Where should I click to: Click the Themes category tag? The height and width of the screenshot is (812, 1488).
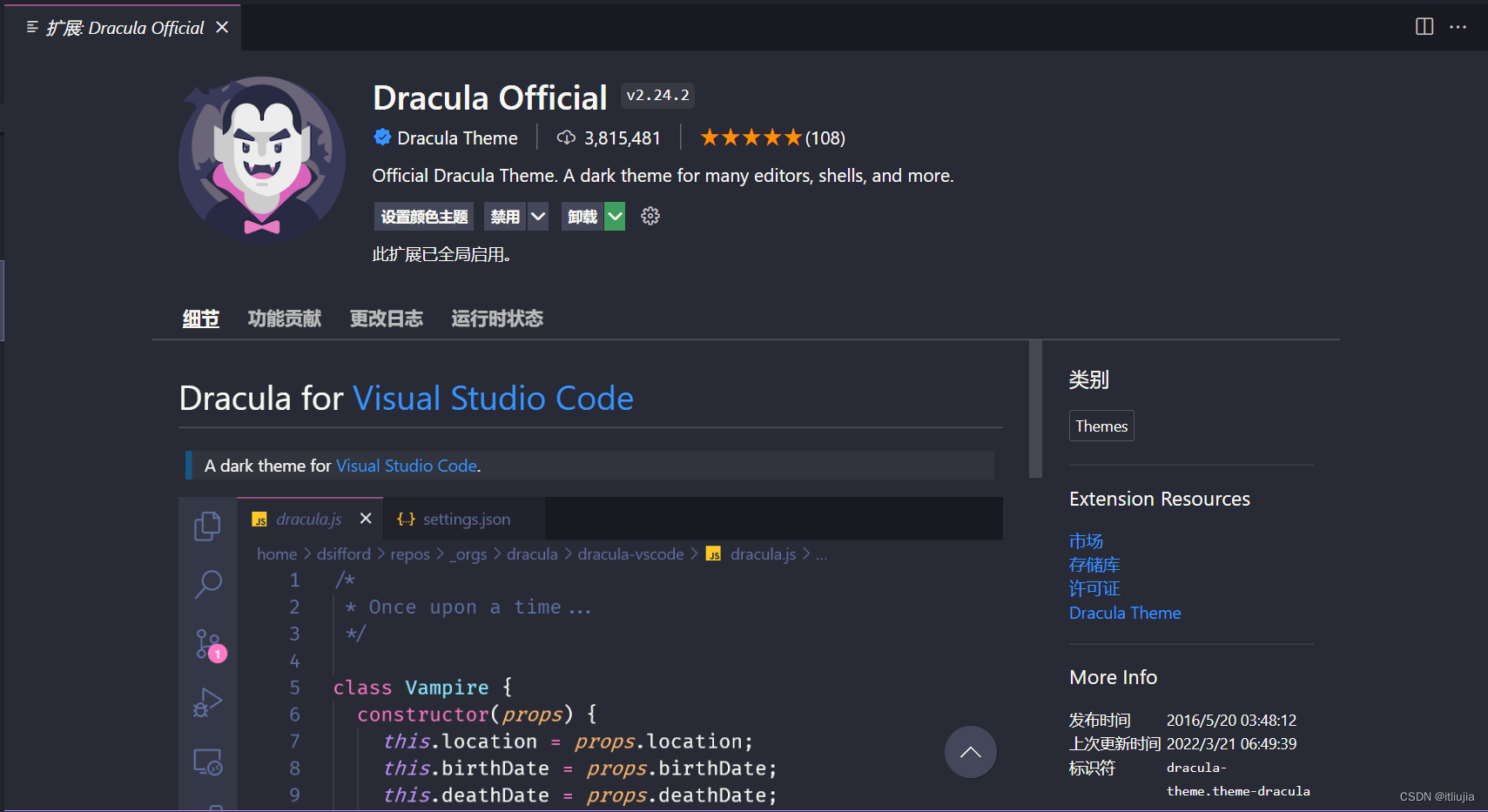1101,426
